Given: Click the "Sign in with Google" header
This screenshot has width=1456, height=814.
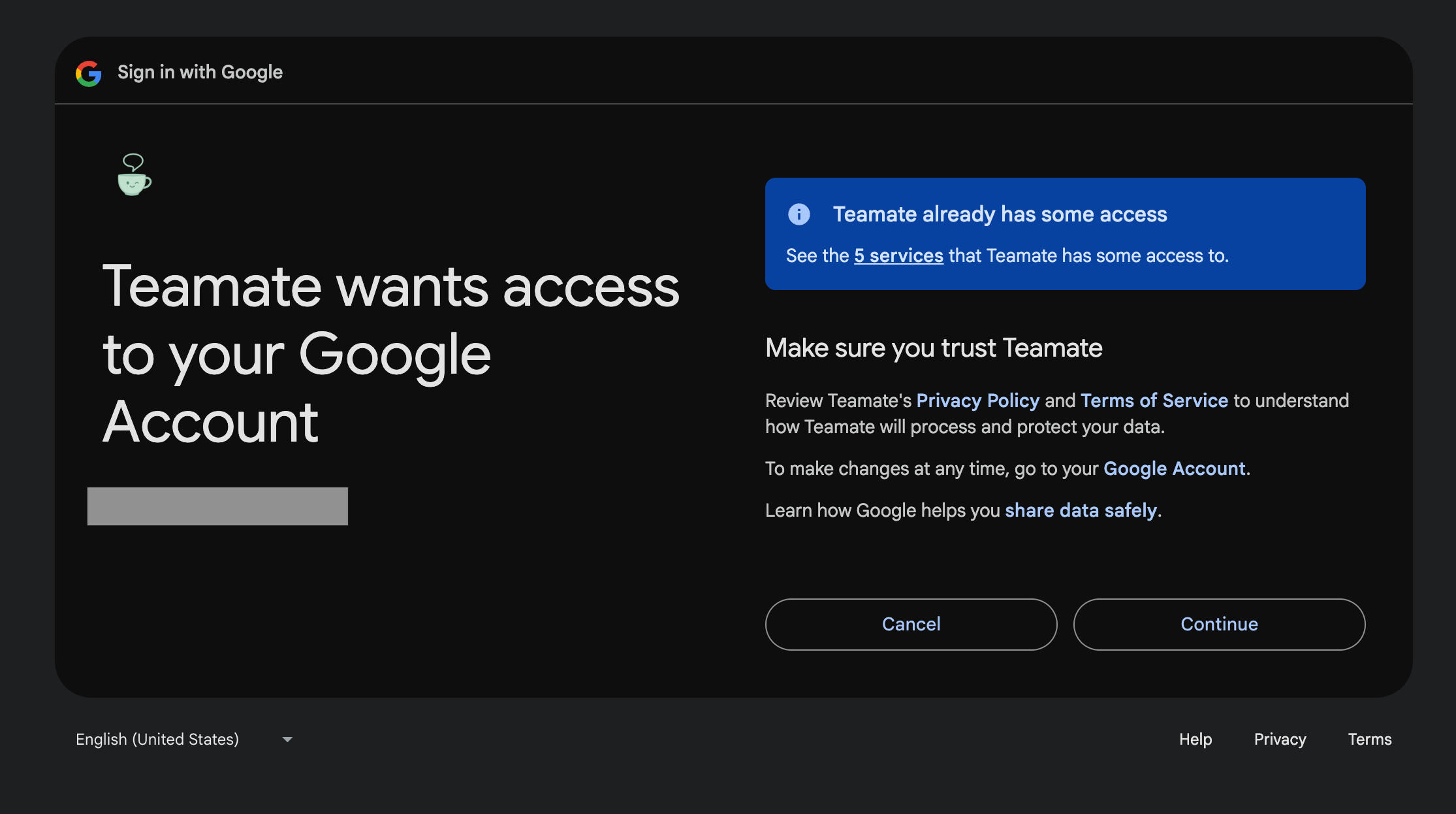Looking at the screenshot, I should (x=199, y=72).
